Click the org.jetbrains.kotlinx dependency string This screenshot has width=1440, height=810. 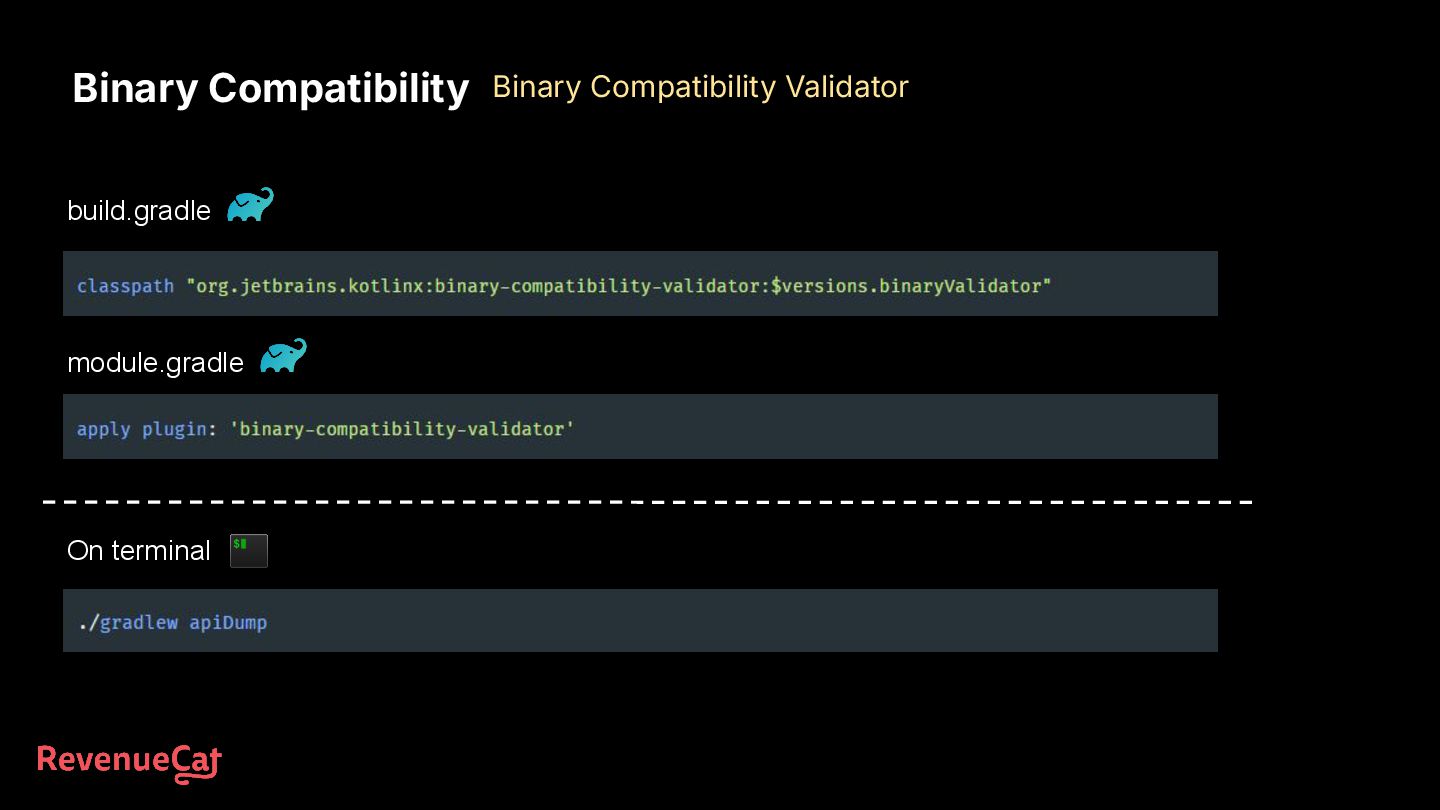coord(618,286)
